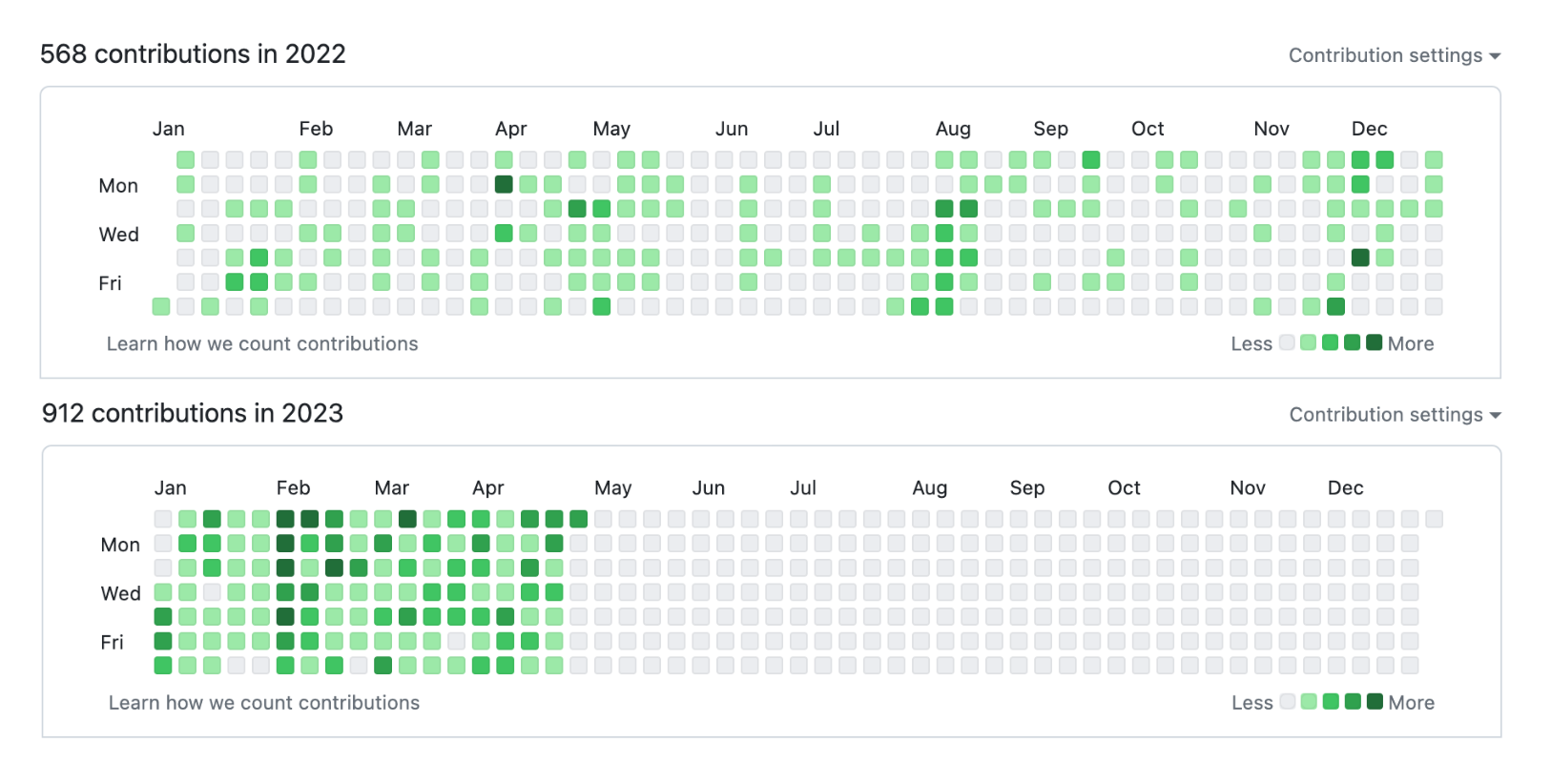The height and width of the screenshot is (784, 1551).
Task: Click the 'Dec' month label in 2022 graph
Action: (1369, 129)
